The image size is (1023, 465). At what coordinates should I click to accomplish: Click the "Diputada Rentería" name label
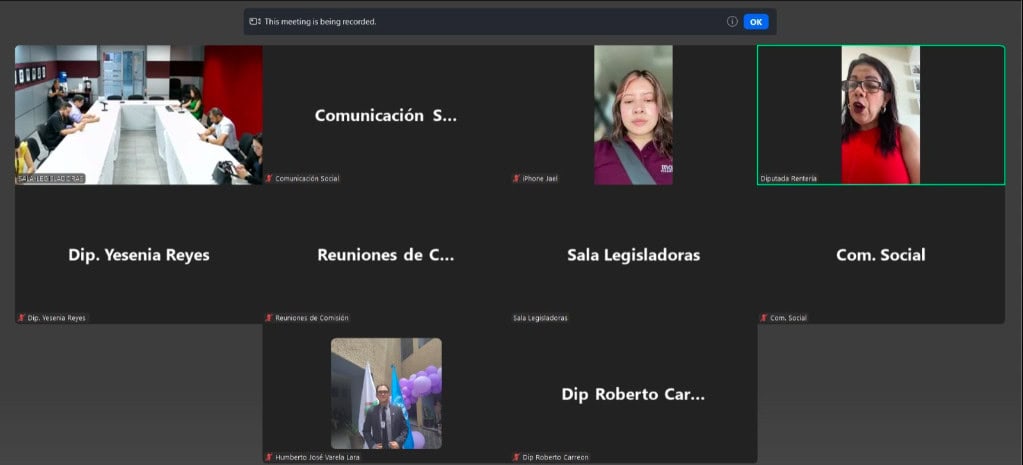[789, 178]
